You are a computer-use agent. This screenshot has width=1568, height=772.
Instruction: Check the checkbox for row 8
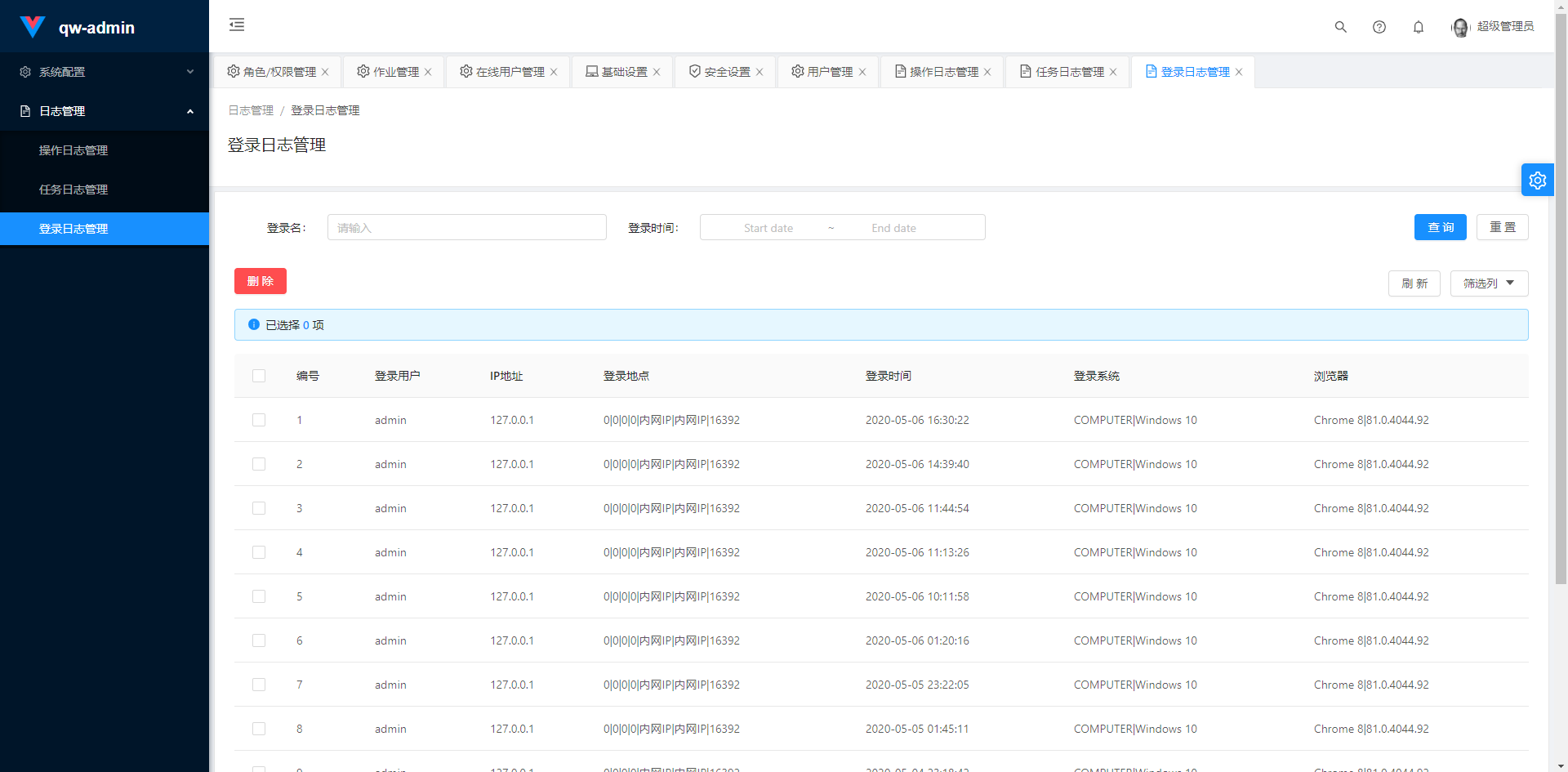pos(259,729)
